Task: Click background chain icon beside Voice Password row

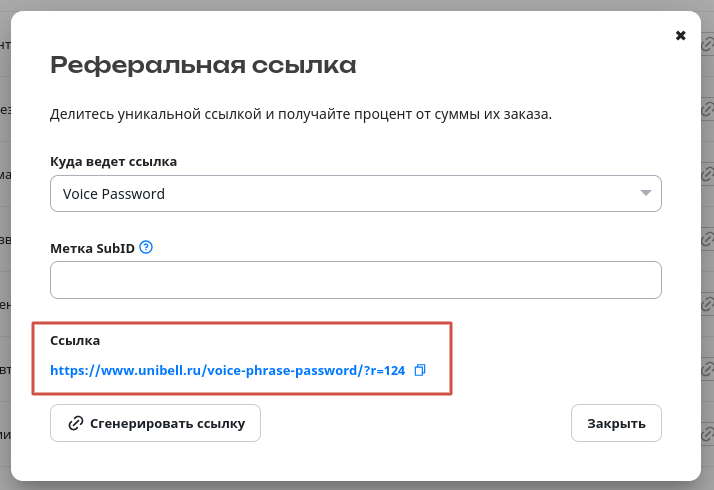Action: click(x=708, y=174)
